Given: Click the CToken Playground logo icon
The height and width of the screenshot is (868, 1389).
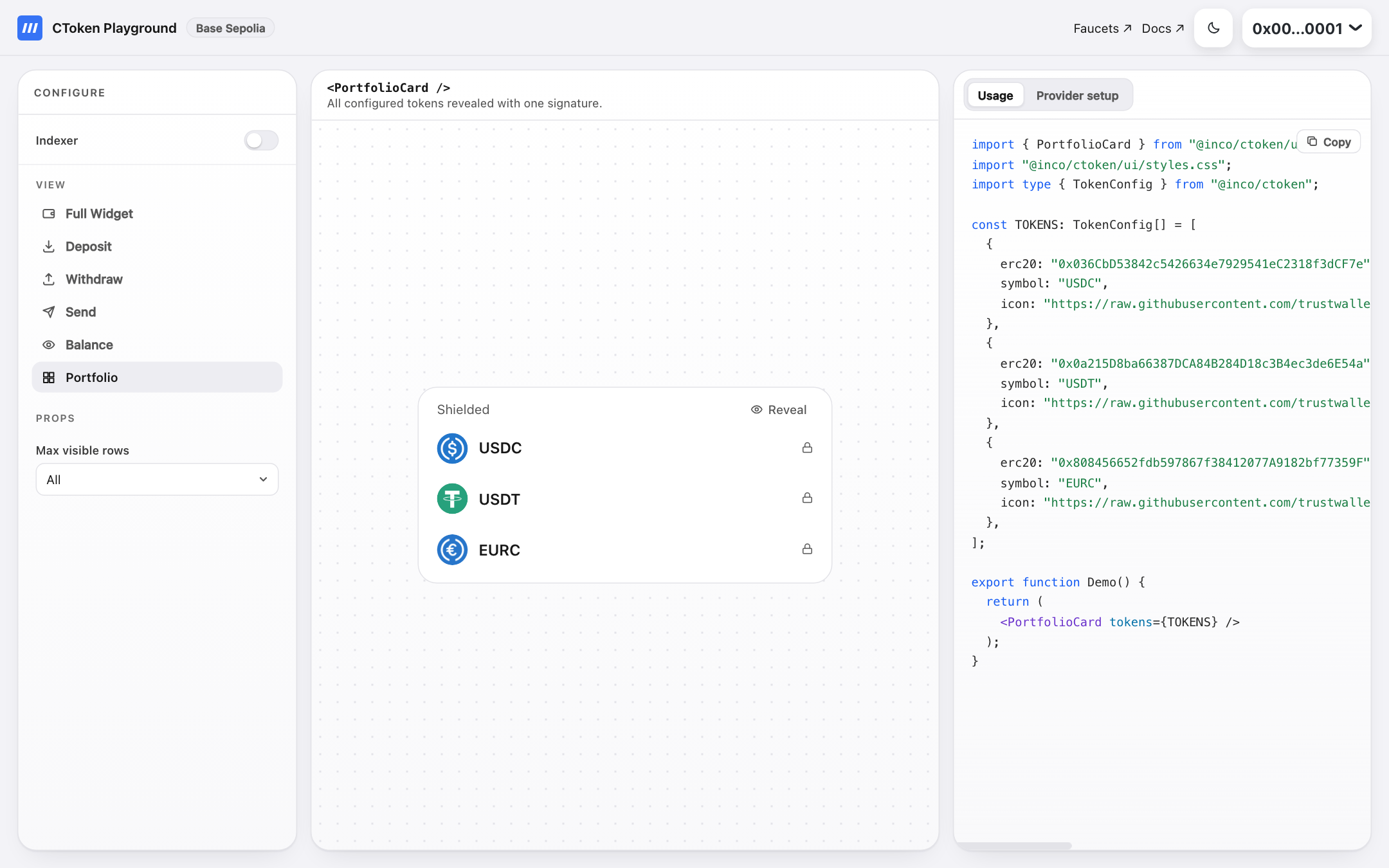Looking at the screenshot, I should coord(30,28).
